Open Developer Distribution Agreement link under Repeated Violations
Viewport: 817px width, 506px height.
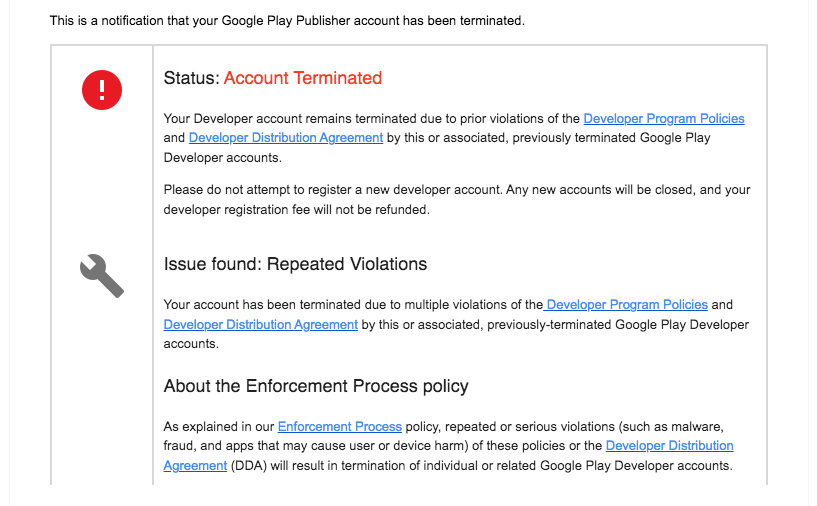[x=260, y=324]
